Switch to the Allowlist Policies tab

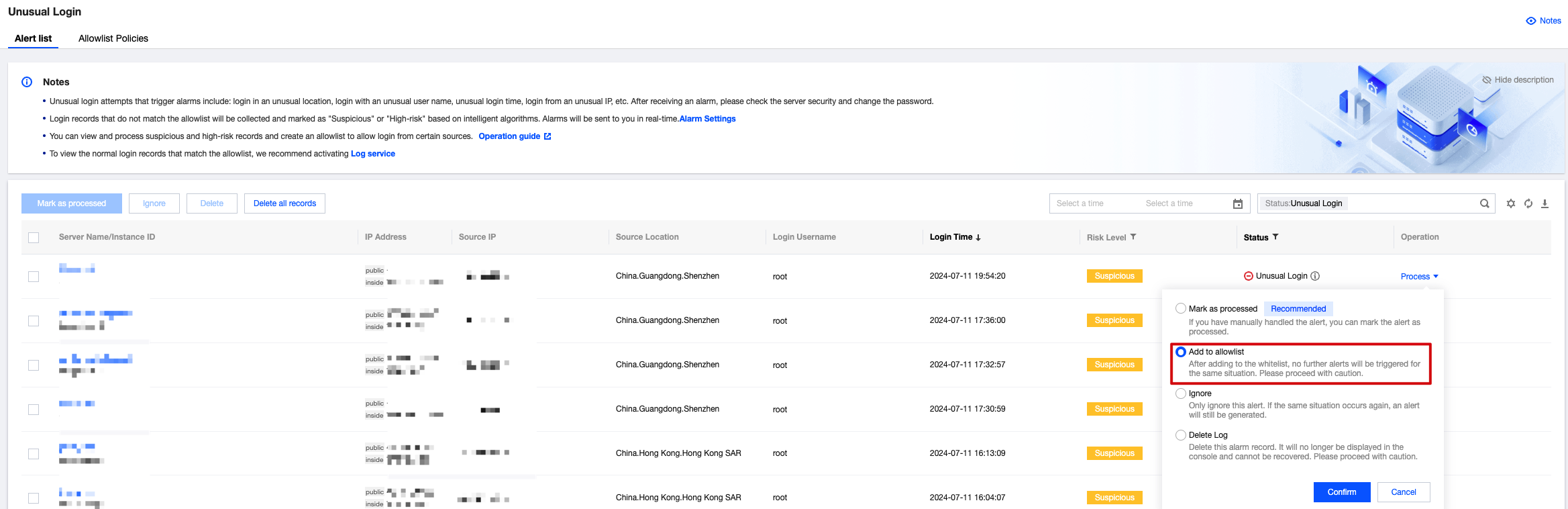pos(113,38)
